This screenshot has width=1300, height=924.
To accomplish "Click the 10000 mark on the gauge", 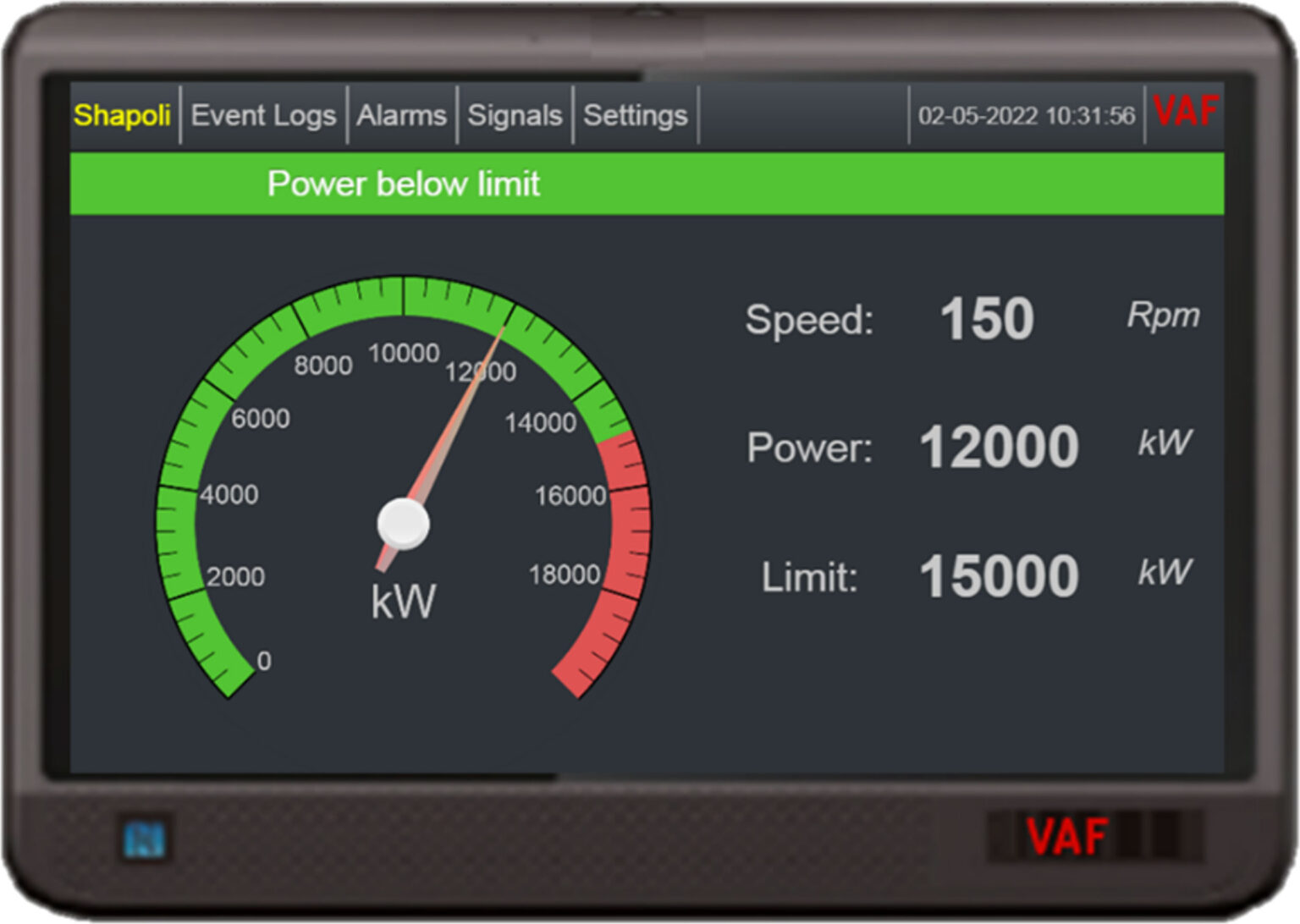I will click(x=404, y=353).
